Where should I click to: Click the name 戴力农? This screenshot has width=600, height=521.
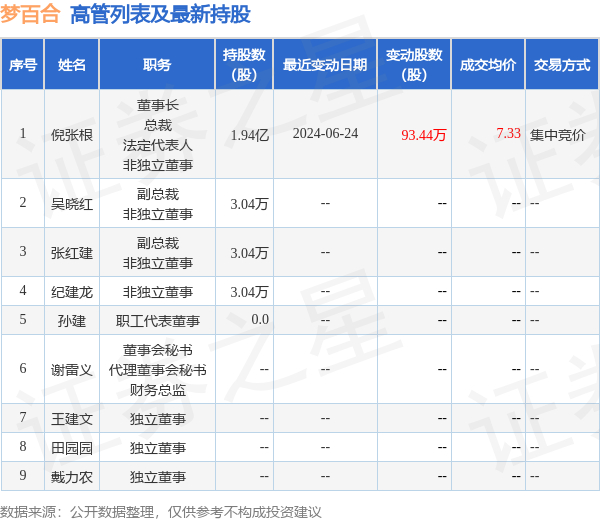pos(72,477)
